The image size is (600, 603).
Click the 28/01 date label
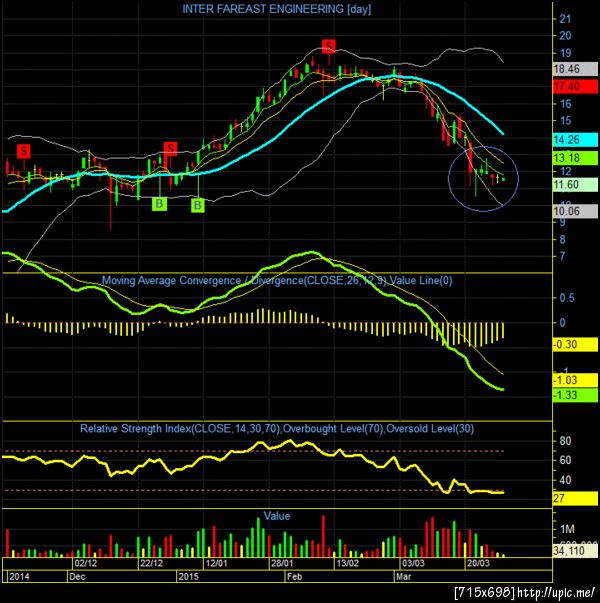(x=282, y=563)
